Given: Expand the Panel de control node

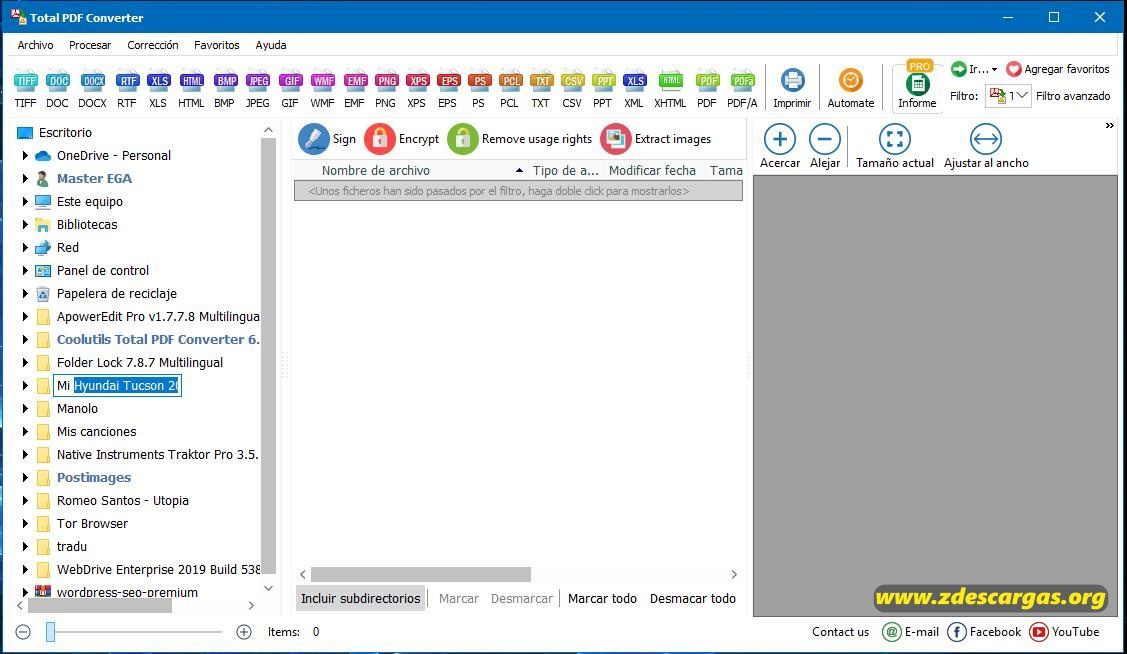Looking at the screenshot, I should click(25, 270).
